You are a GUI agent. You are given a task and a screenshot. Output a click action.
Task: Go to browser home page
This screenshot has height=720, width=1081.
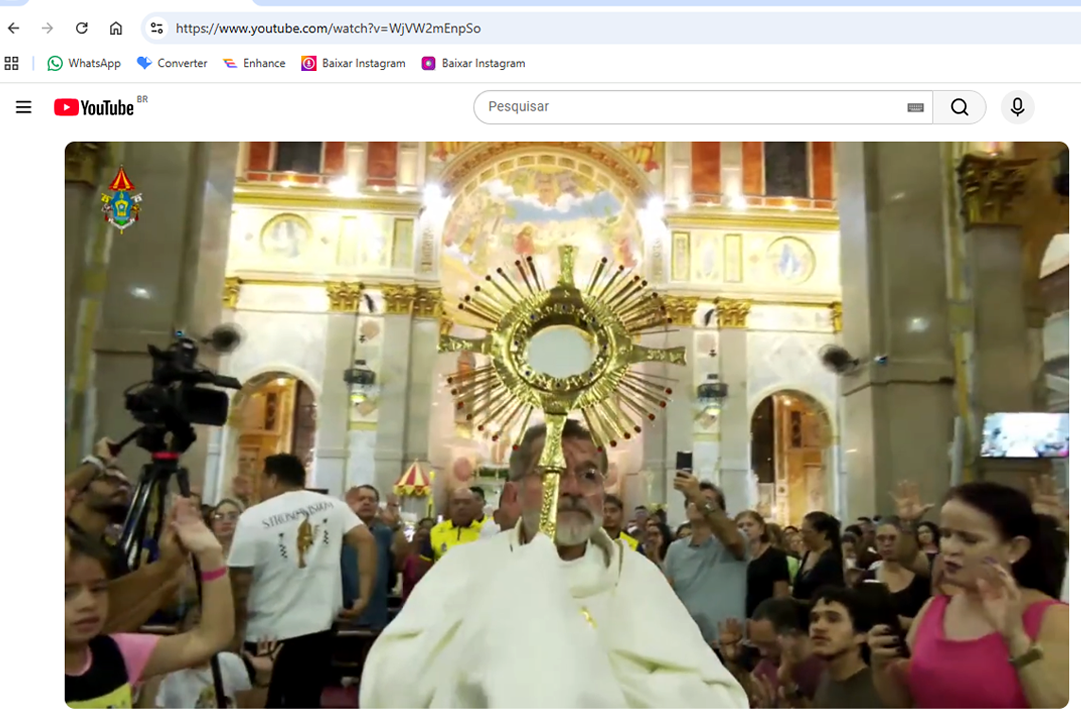(116, 28)
